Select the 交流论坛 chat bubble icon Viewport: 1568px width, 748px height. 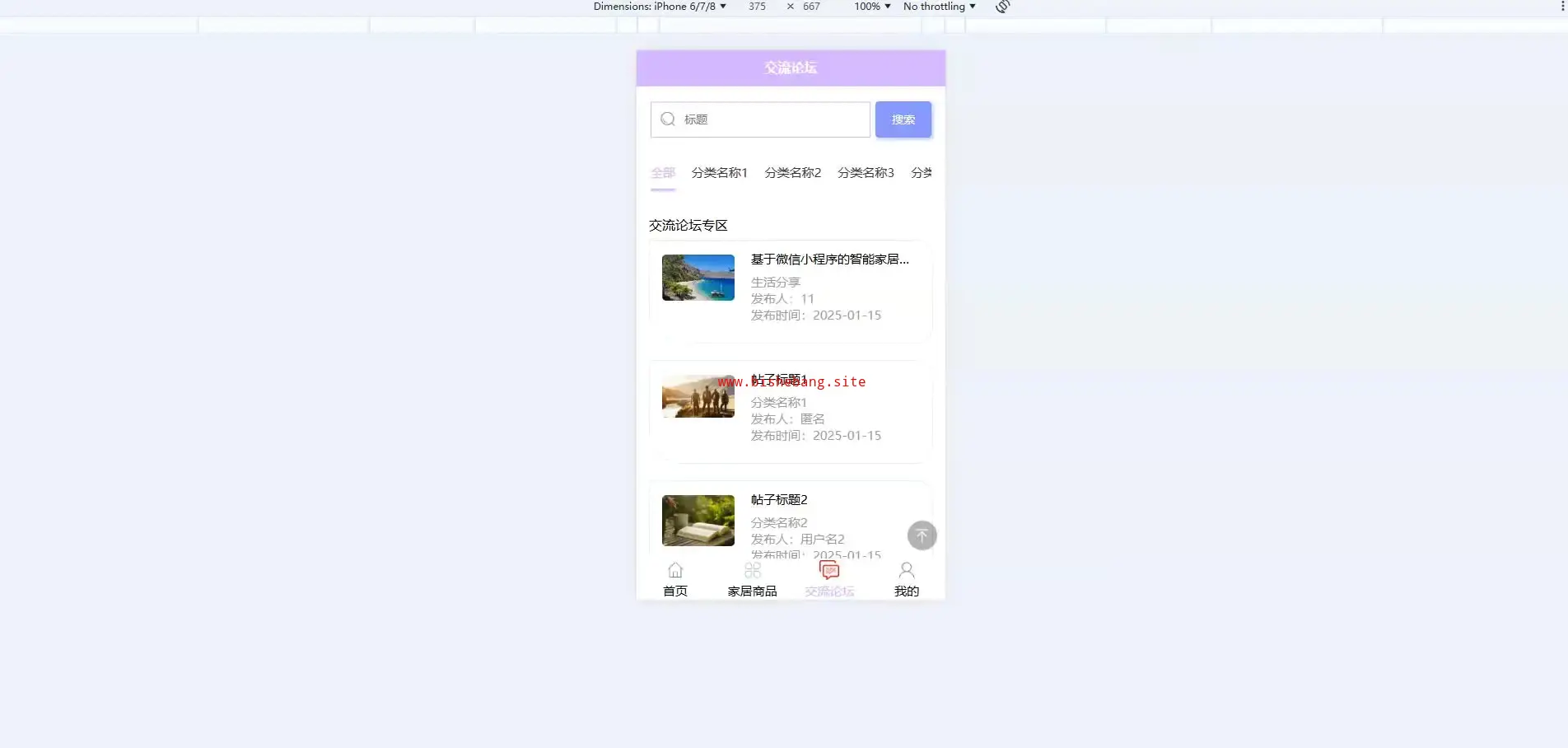click(x=829, y=570)
